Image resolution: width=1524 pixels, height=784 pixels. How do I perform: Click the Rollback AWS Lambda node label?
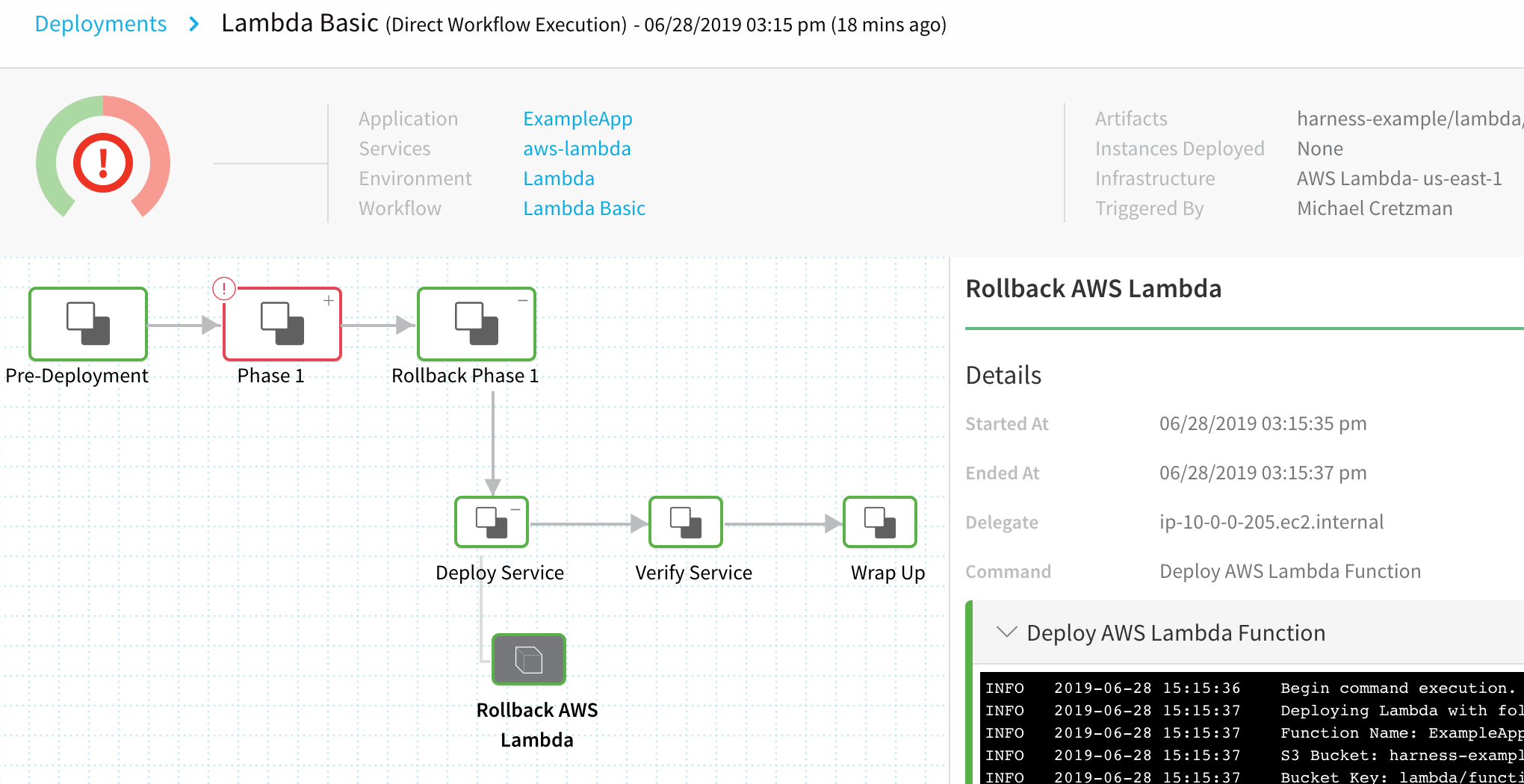point(537,725)
